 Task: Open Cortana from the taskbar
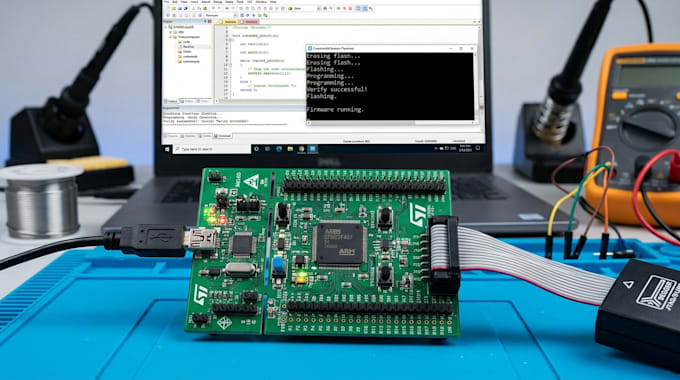tap(256, 149)
